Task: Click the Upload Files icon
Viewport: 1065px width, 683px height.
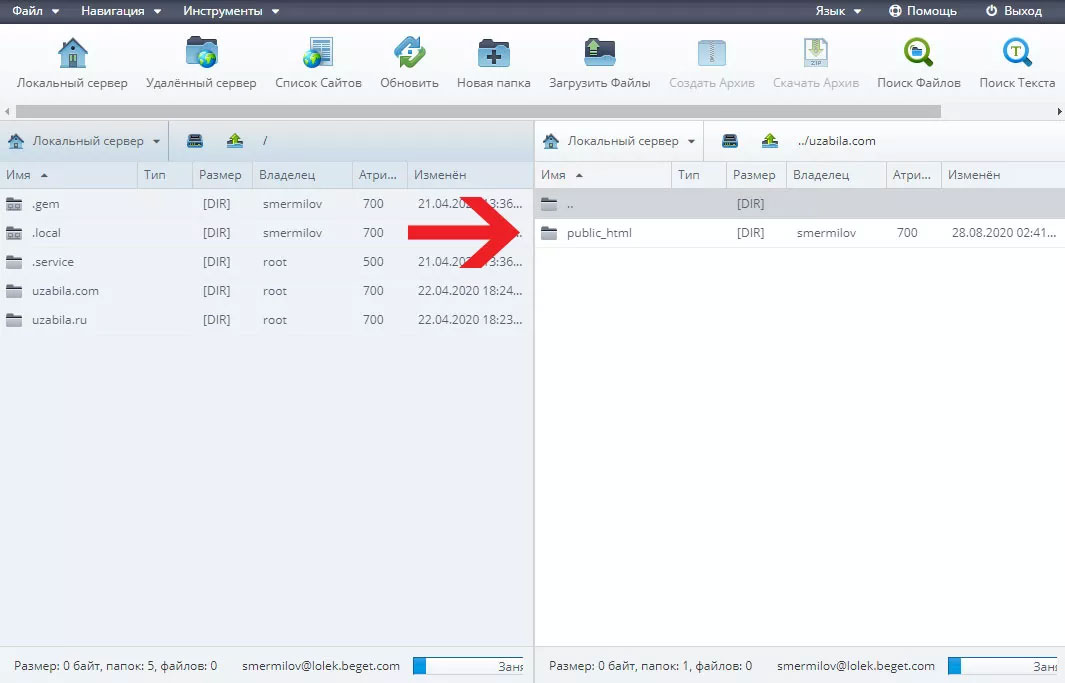Action: click(x=599, y=53)
